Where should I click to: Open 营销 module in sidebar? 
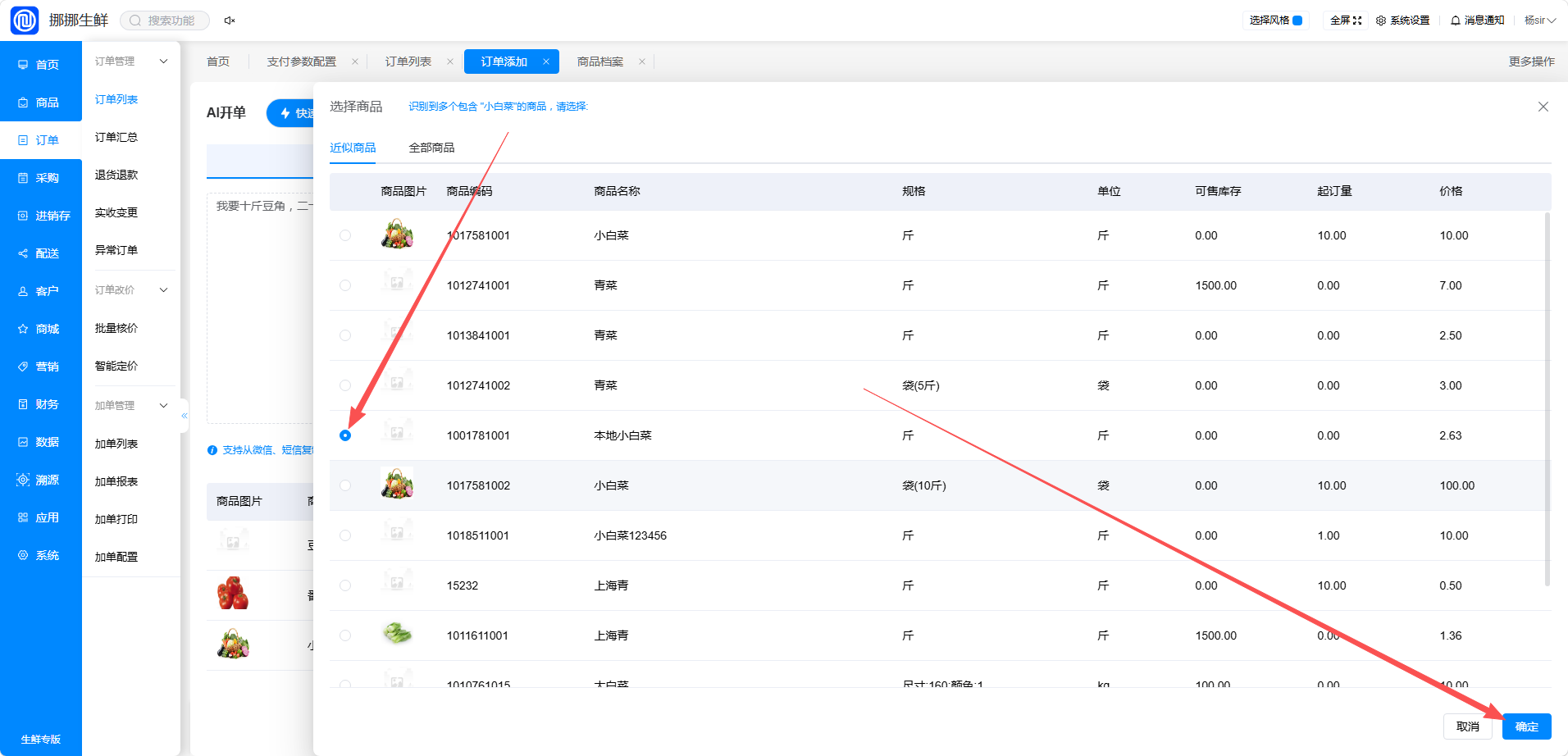[41, 367]
